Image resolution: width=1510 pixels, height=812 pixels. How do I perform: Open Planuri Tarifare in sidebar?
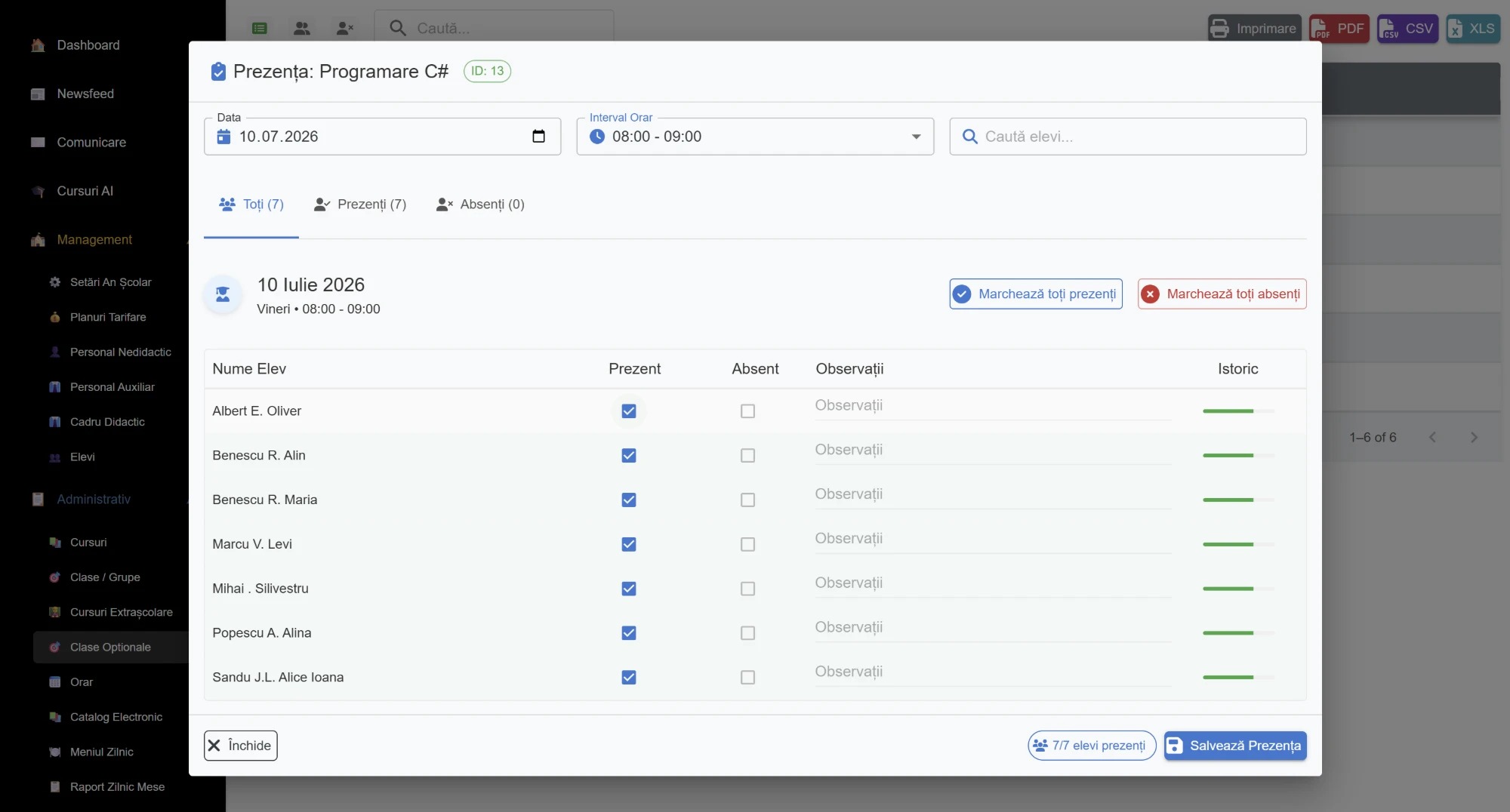tap(108, 317)
